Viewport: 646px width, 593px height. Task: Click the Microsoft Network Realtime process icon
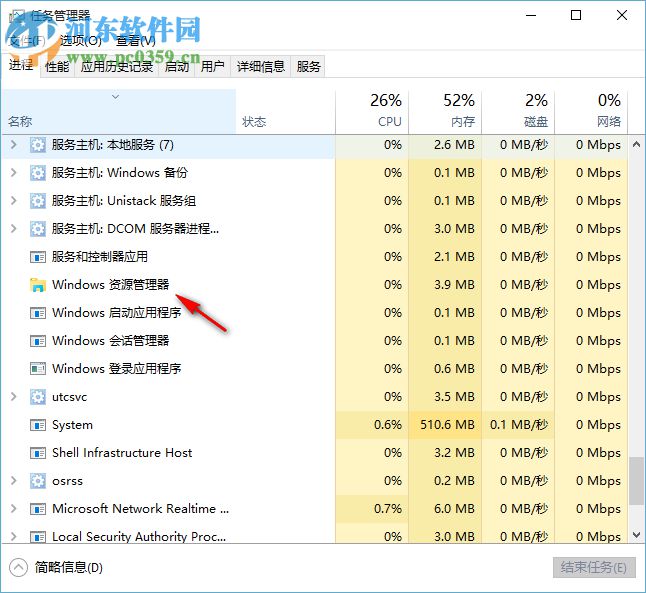click(38, 509)
